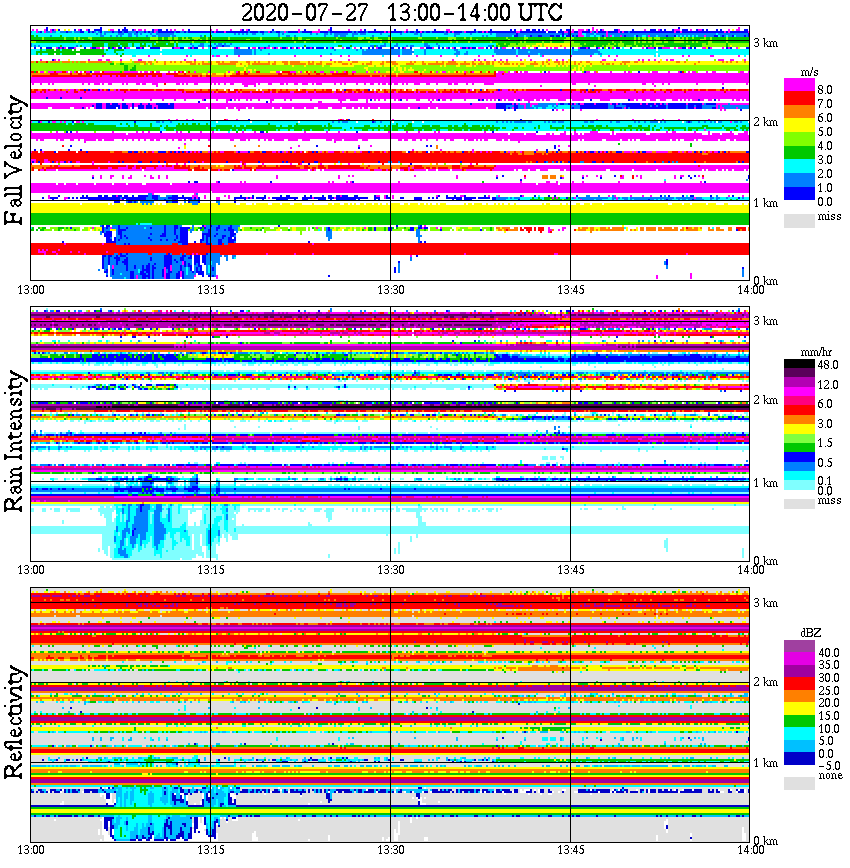Click the grey miss swatch in rain legend
Screen dimensions: 850x868
pos(799,503)
